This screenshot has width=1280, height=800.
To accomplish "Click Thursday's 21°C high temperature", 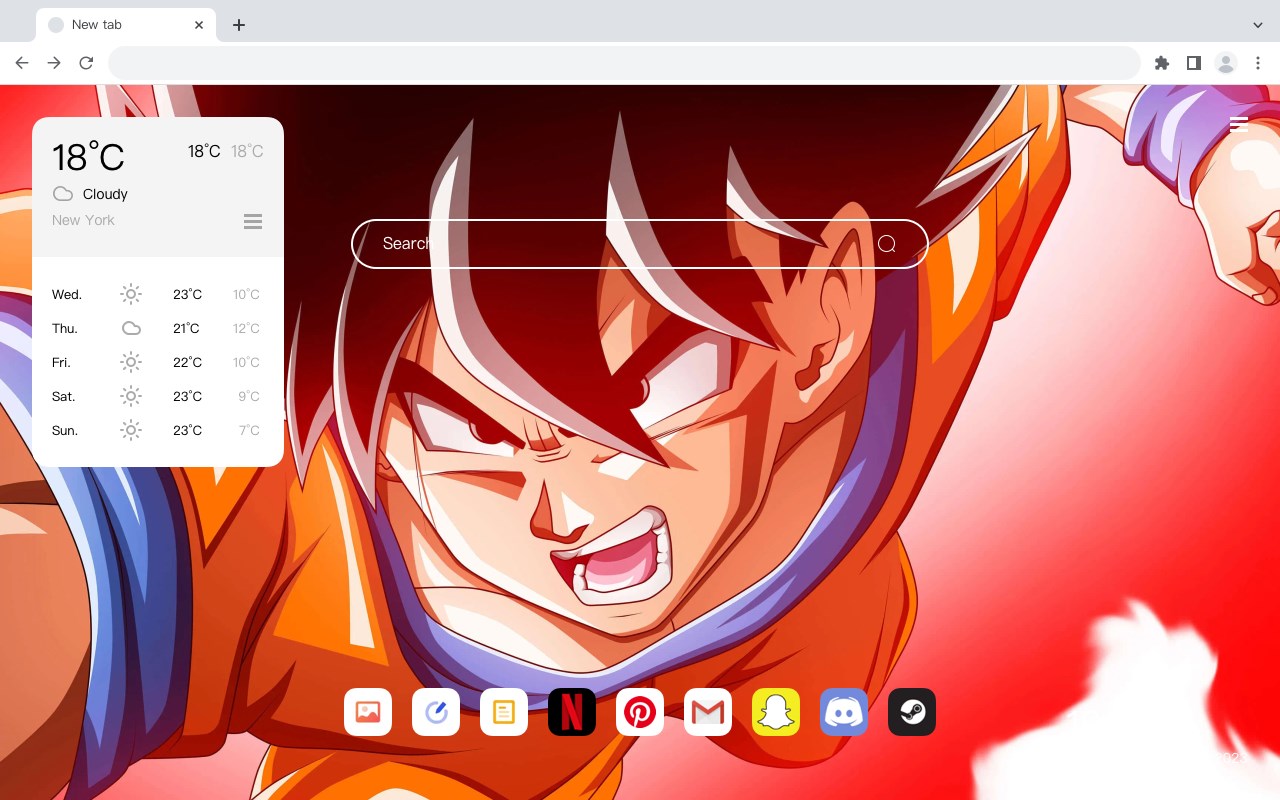I will (186, 328).
